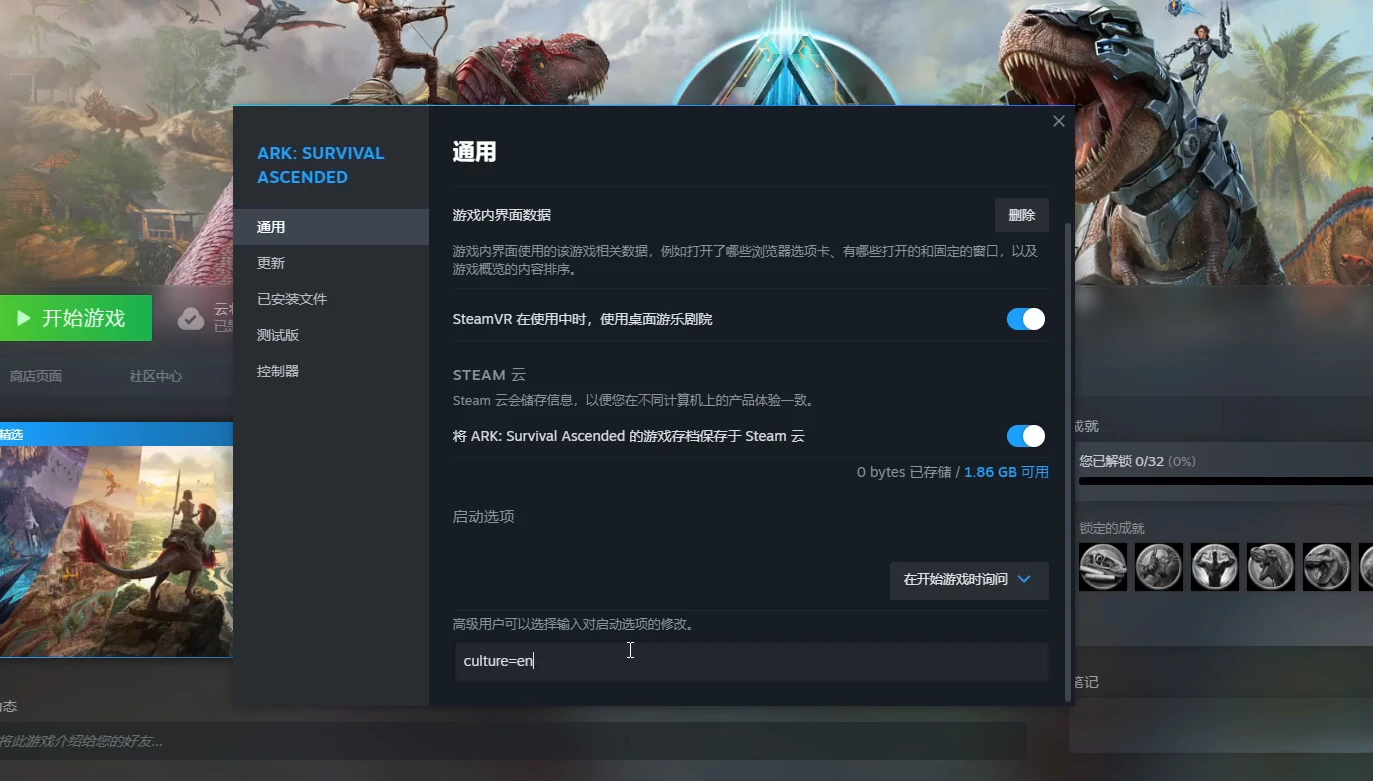Close the ARK properties dialog

tap(1058, 121)
